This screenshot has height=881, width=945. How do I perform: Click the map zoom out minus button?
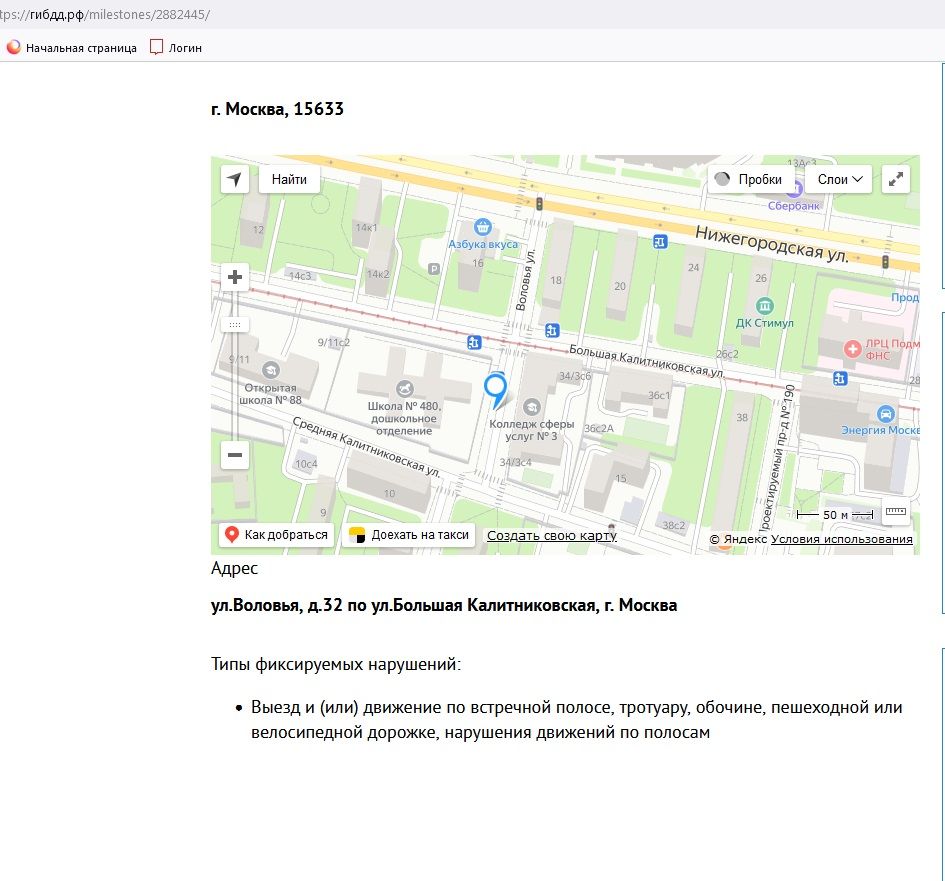point(235,456)
